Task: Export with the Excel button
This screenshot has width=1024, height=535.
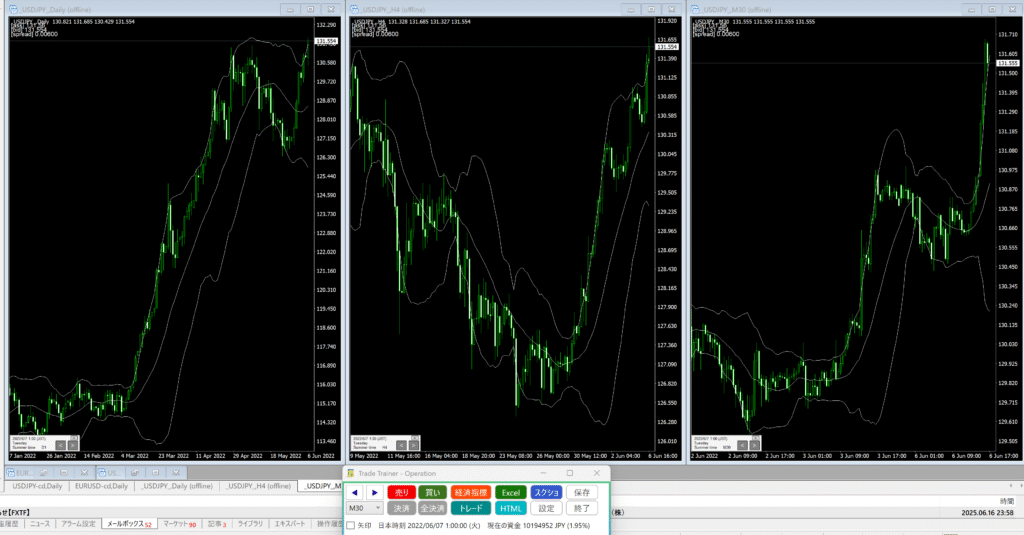Action: (x=511, y=493)
